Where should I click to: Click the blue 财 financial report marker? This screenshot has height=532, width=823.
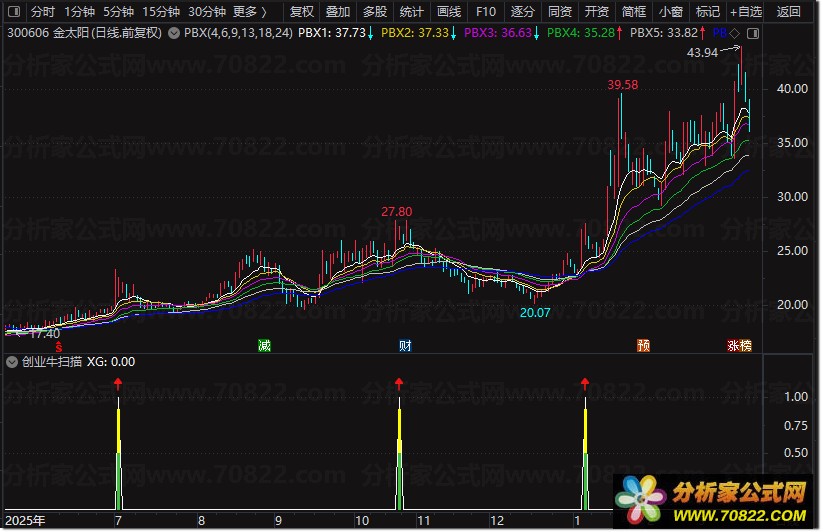tap(405, 345)
